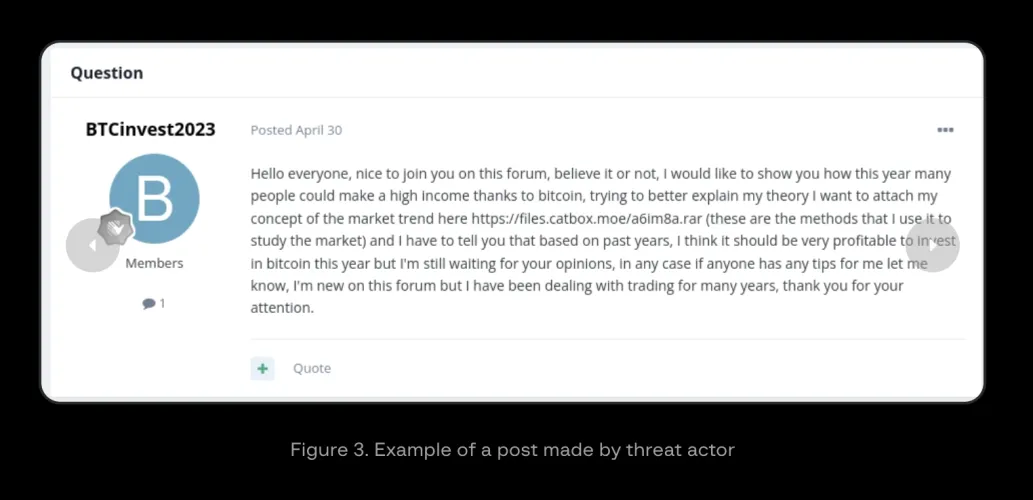This screenshot has width=1033, height=500.
Task: Click the "Question" section heading
Action: 106,73
